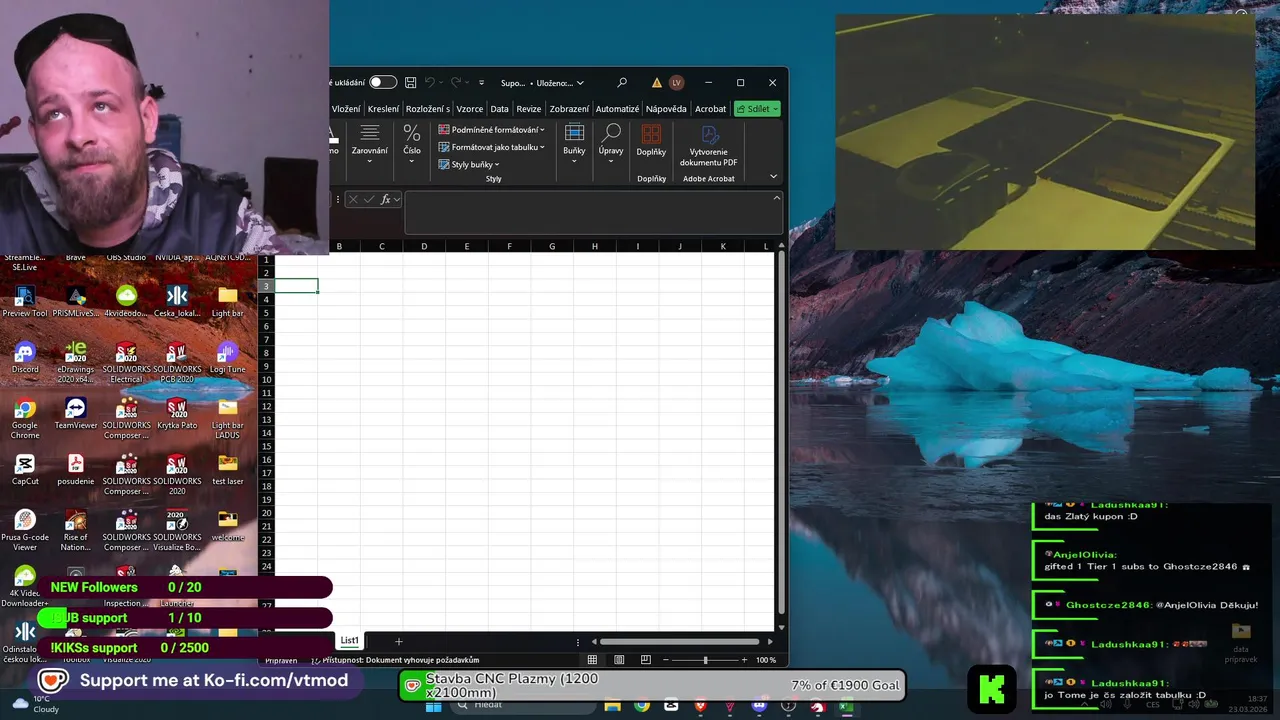The width and height of the screenshot is (1280, 720).
Task: Toggle the Excel AutoSave switch
Action: (x=382, y=83)
